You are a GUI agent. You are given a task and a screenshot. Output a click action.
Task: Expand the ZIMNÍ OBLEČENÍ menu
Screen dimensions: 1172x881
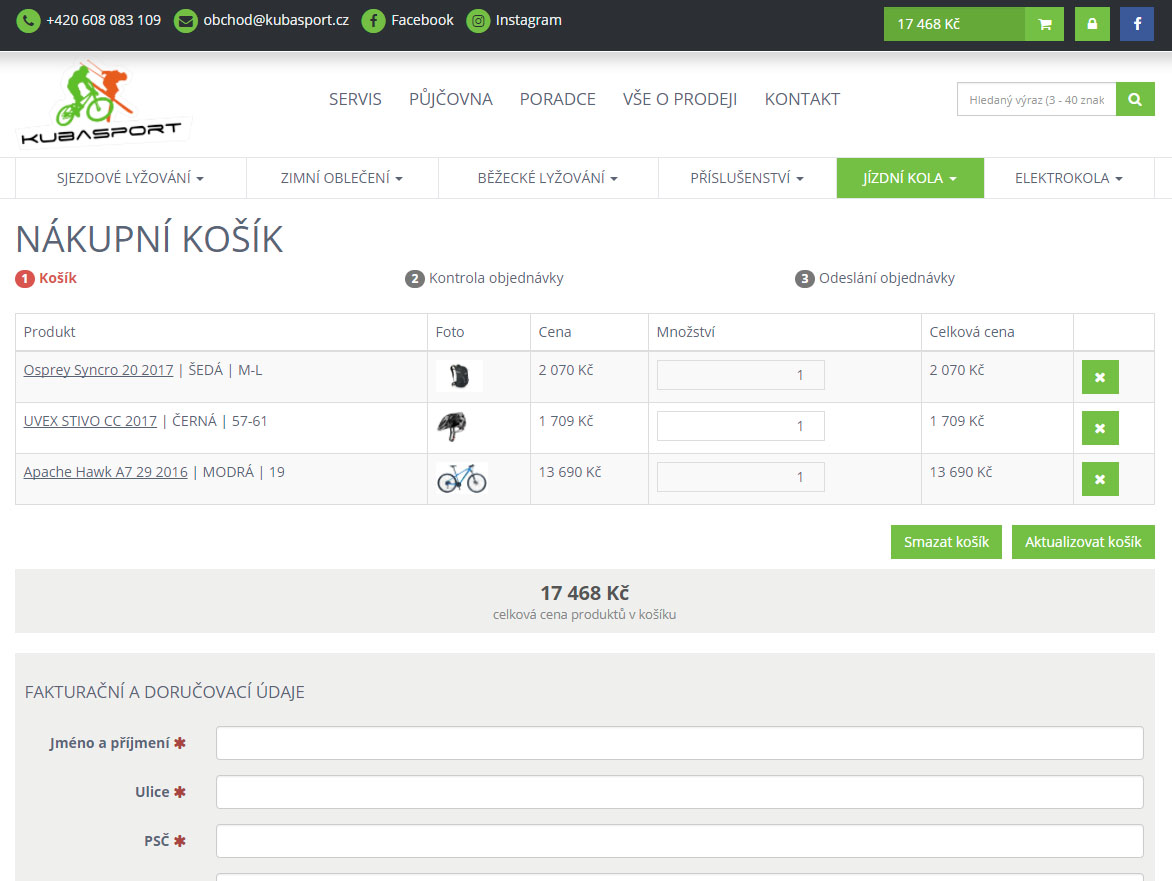click(342, 178)
